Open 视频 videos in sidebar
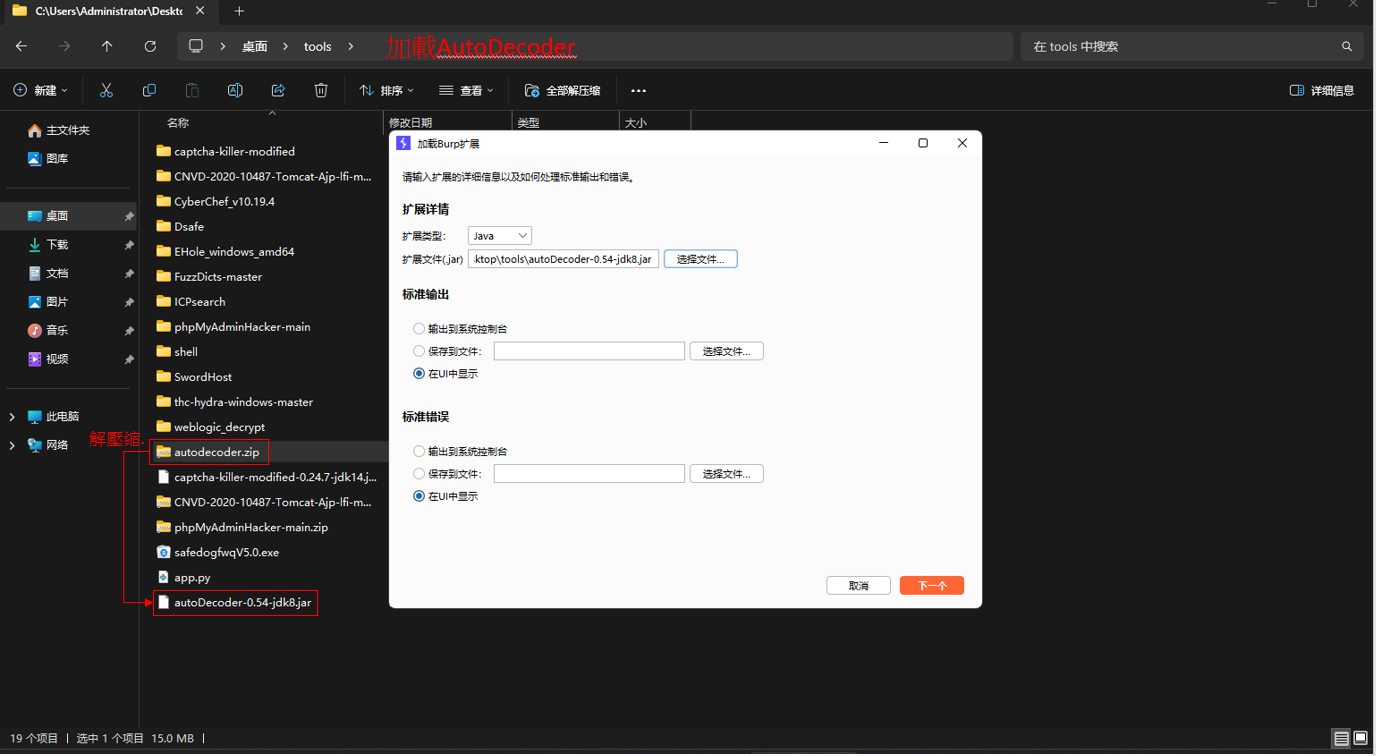 point(48,359)
